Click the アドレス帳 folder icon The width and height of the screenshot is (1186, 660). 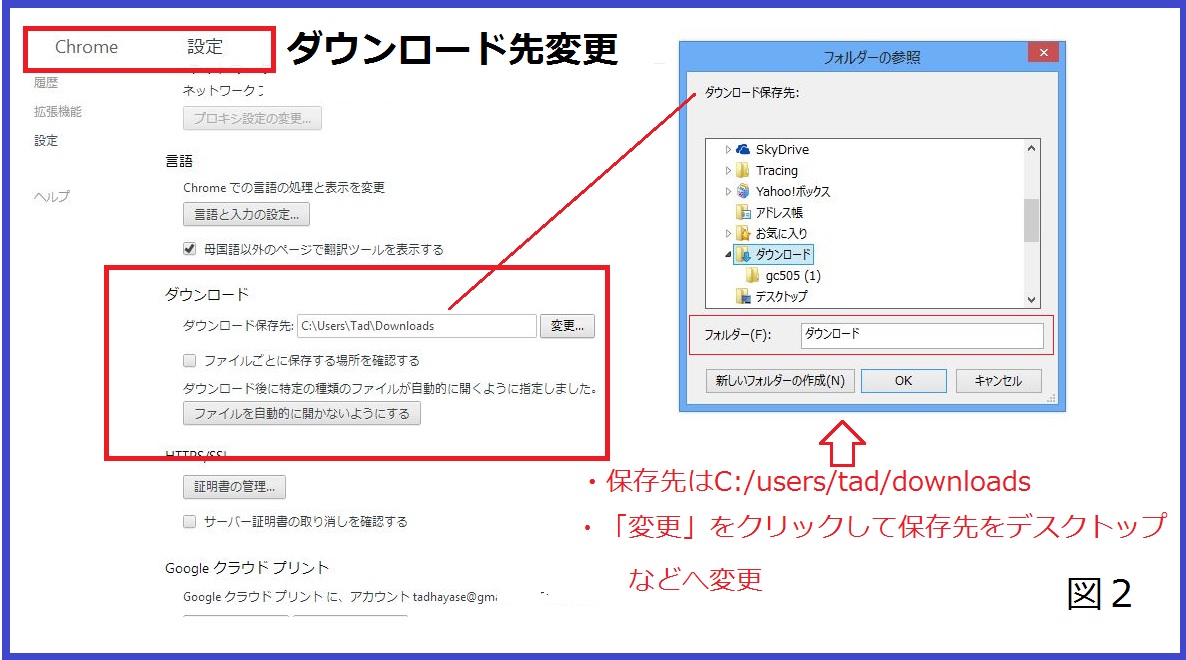point(743,212)
